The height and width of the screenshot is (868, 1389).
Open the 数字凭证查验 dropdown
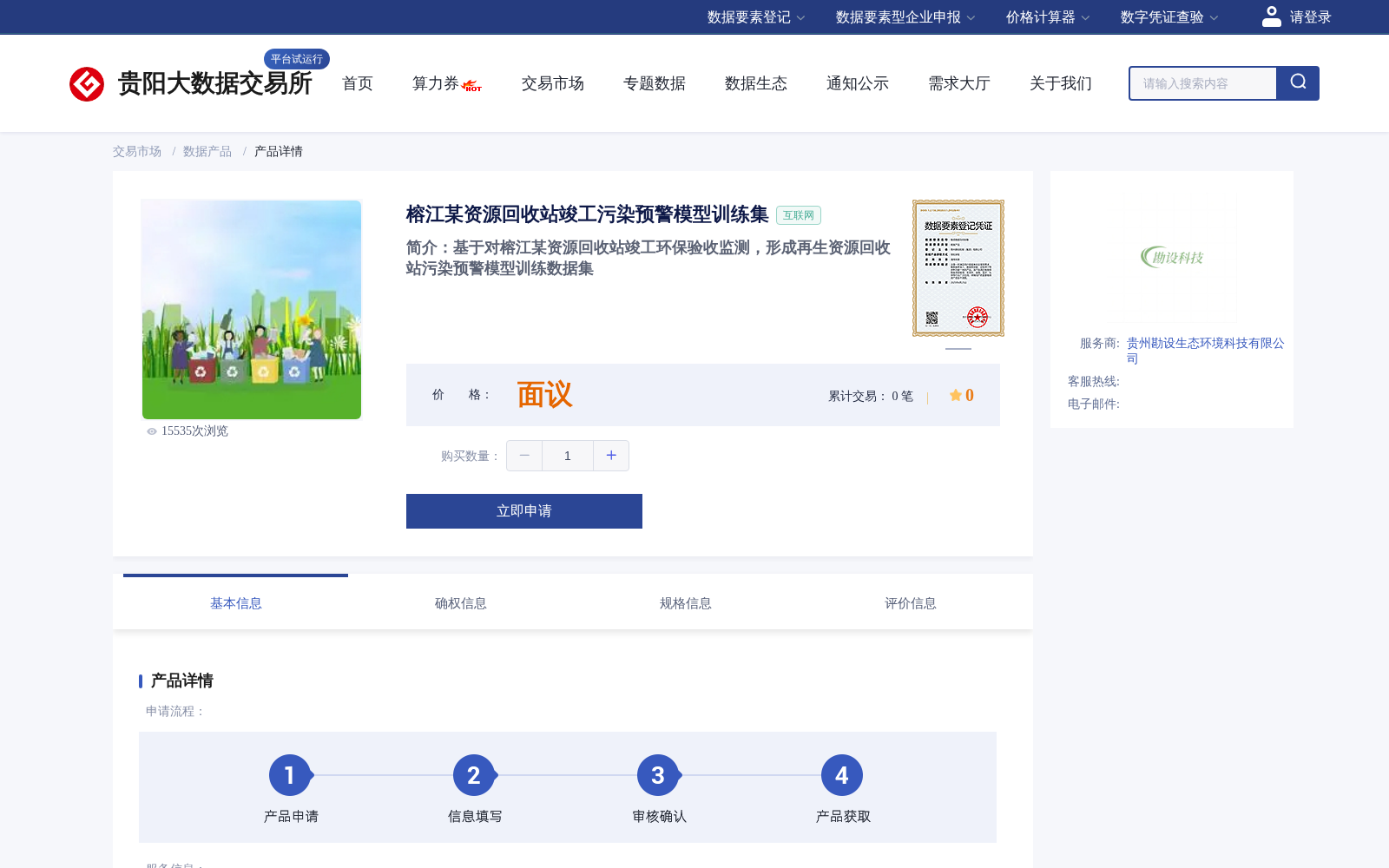tap(1169, 17)
